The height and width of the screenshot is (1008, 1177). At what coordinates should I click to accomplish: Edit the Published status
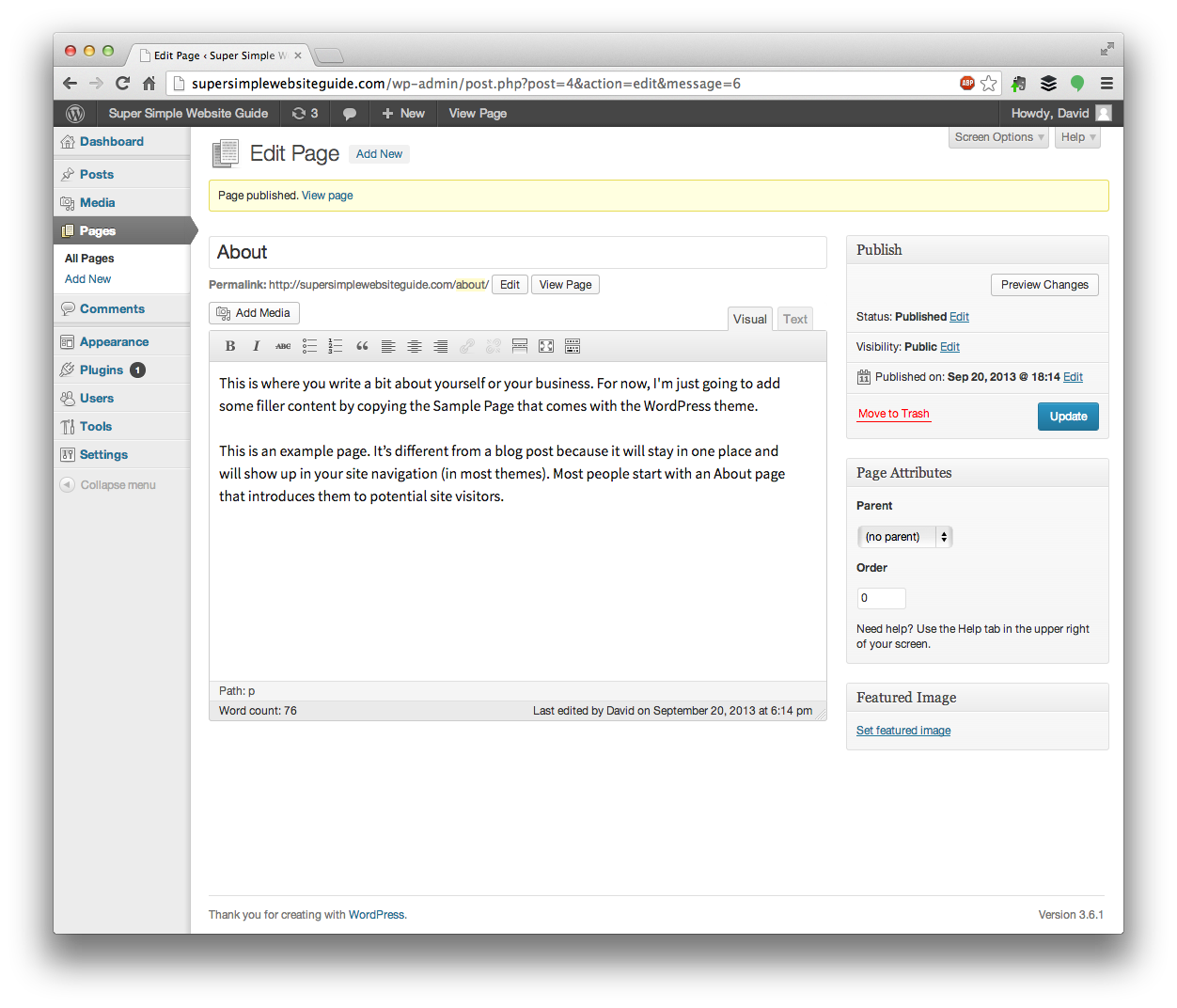tap(959, 317)
